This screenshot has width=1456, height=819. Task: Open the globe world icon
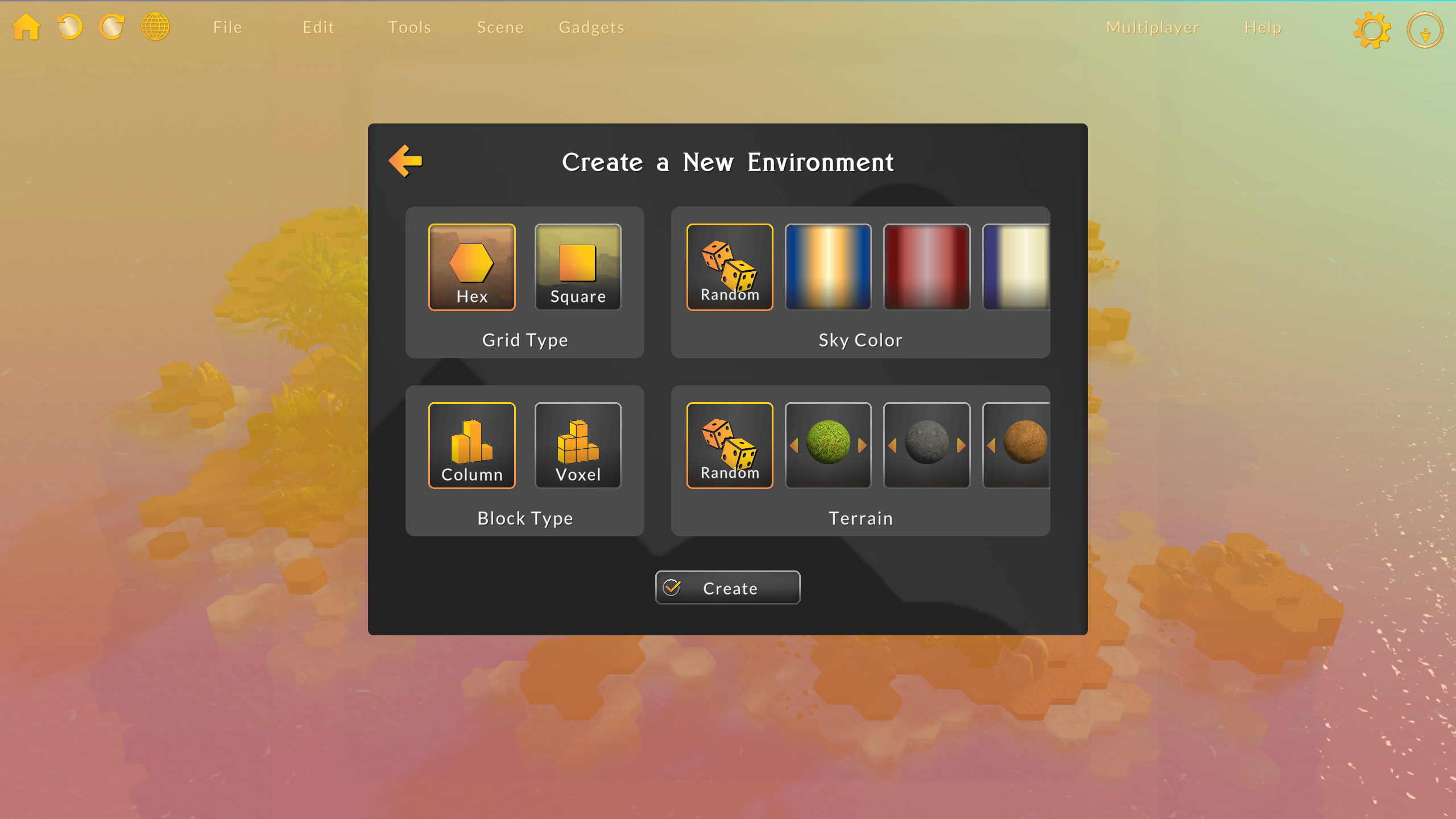[x=155, y=27]
